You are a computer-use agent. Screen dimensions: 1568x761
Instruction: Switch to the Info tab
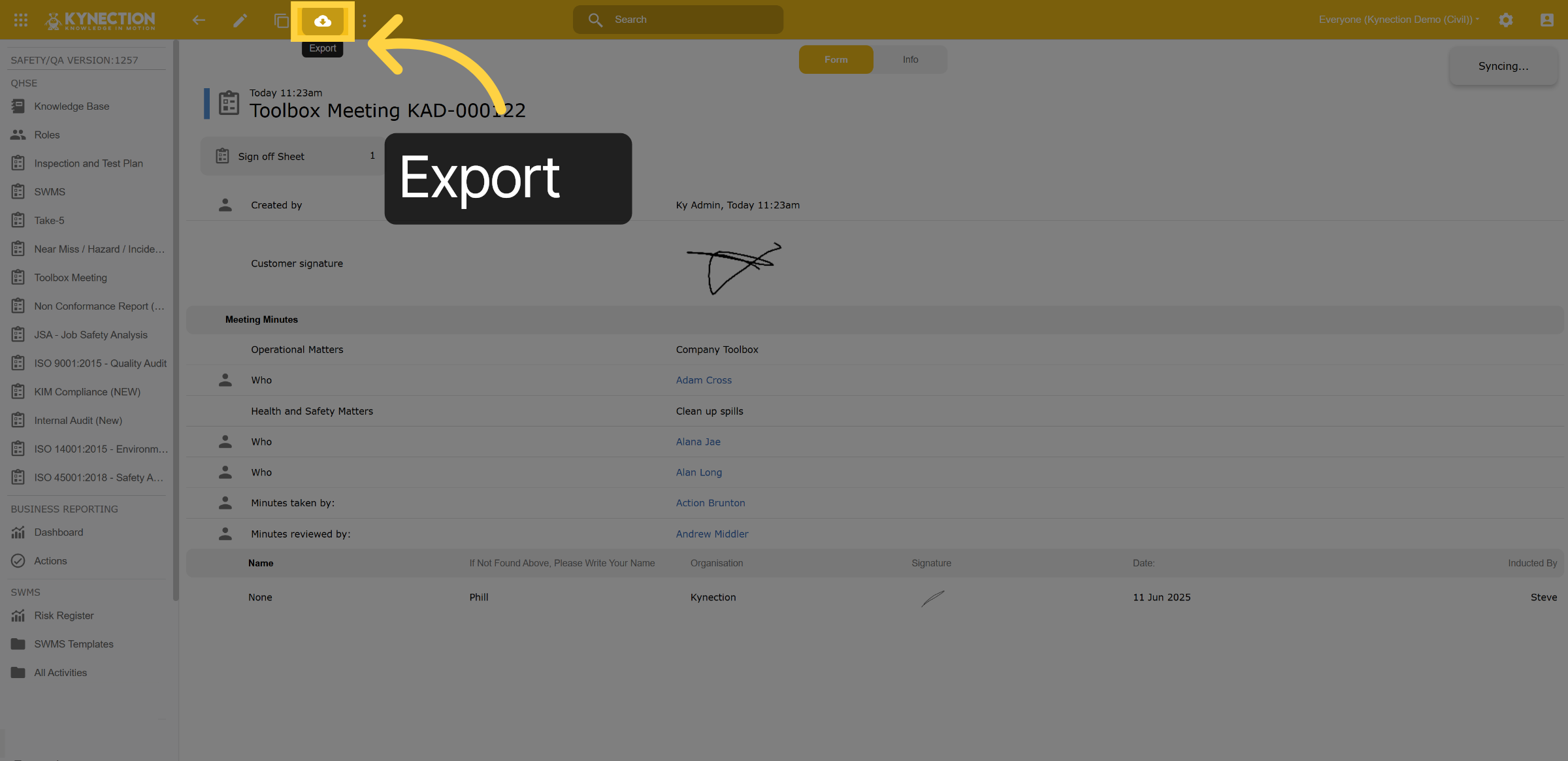[910, 59]
